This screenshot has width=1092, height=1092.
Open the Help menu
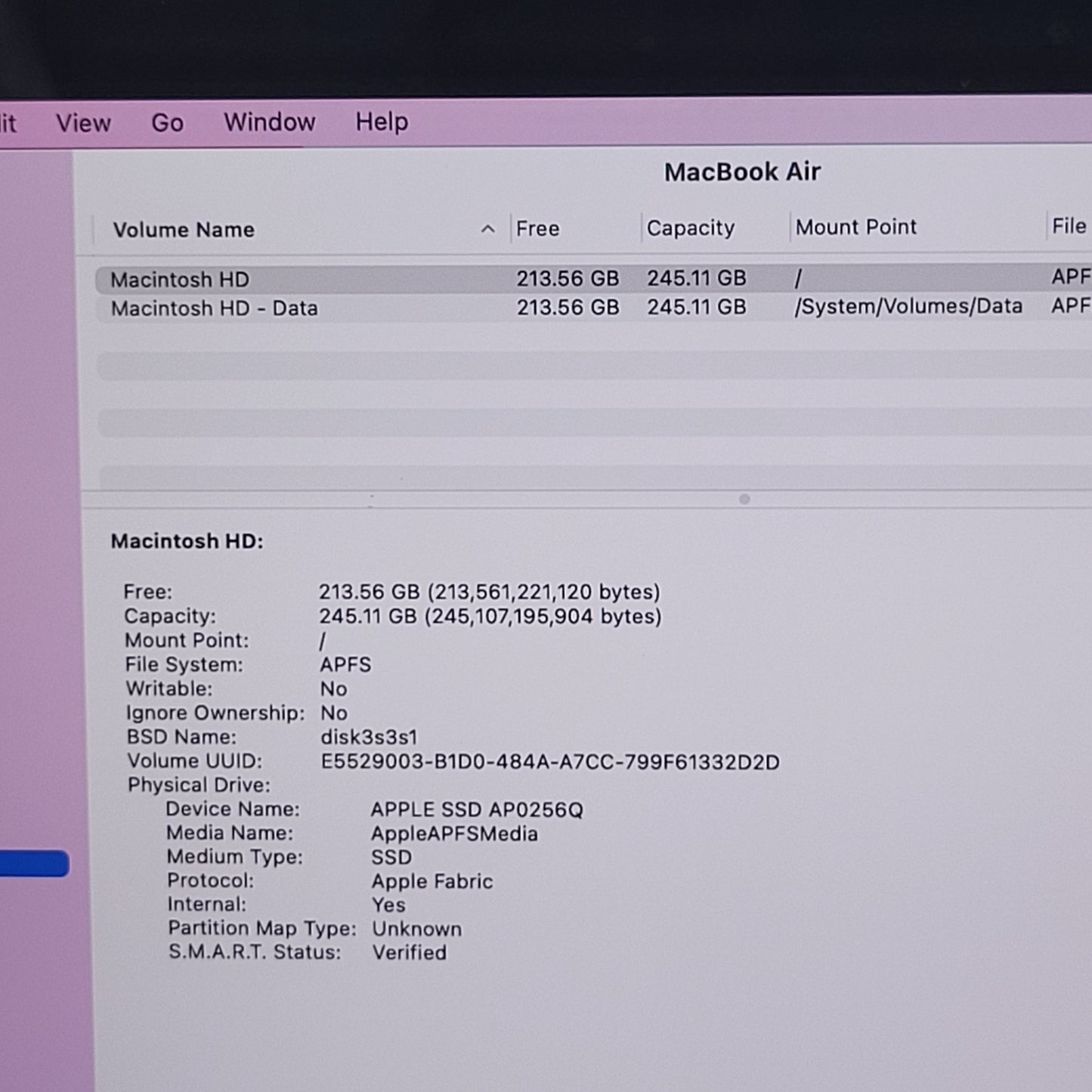(x=382, y=122)
